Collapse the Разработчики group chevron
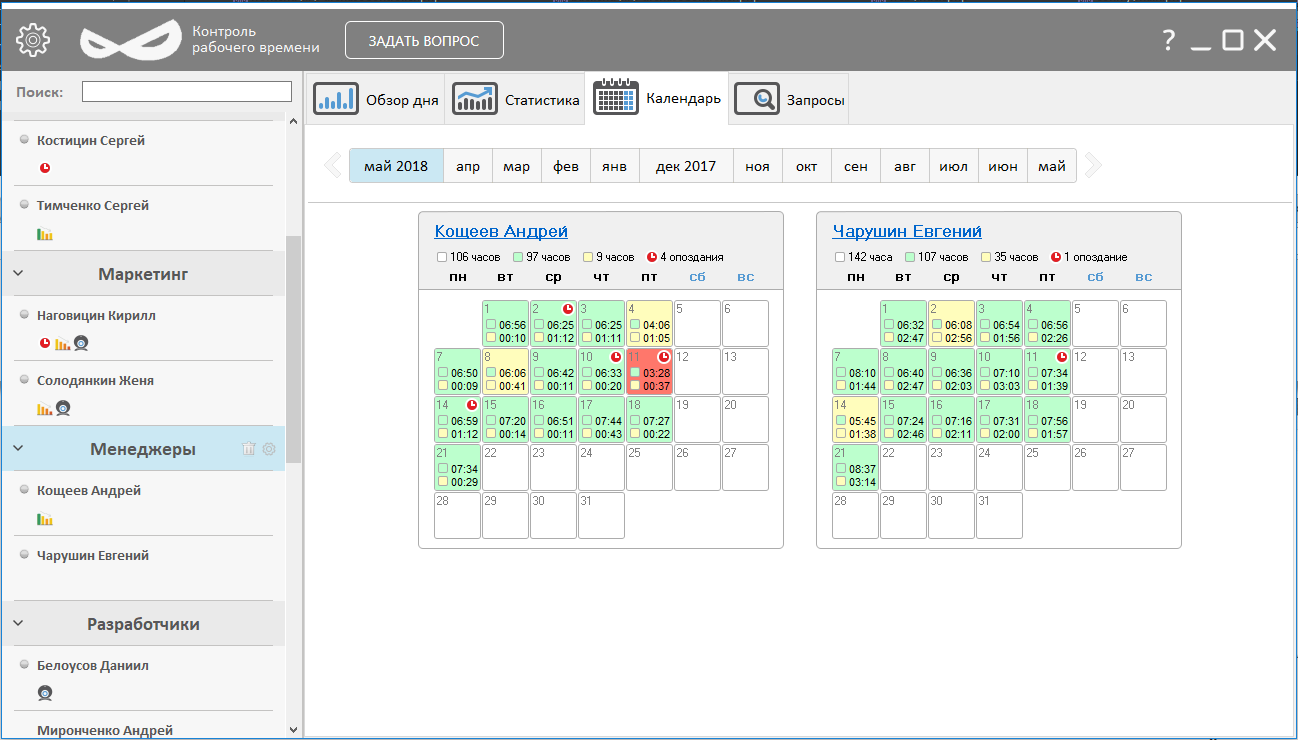This screenshot has height=740, width=1298. [x=18, y=624]
